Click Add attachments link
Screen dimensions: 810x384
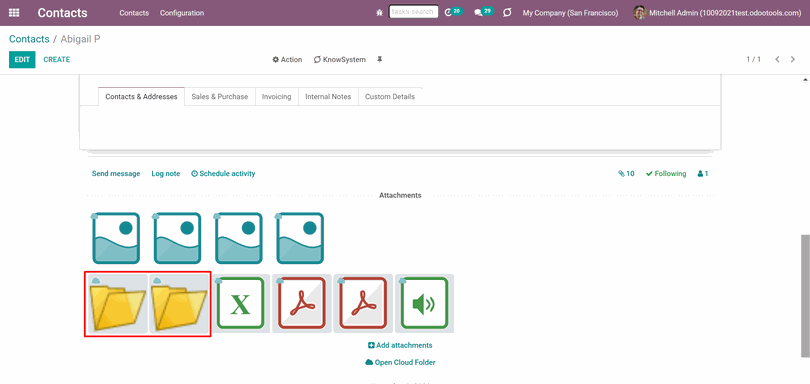[400, 345]
